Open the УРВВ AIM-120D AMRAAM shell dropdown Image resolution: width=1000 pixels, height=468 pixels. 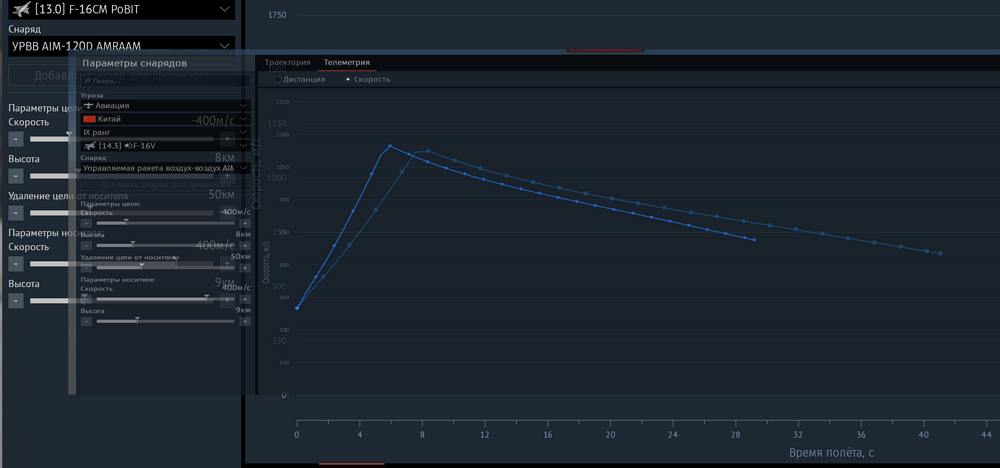[x=121, y=46]
